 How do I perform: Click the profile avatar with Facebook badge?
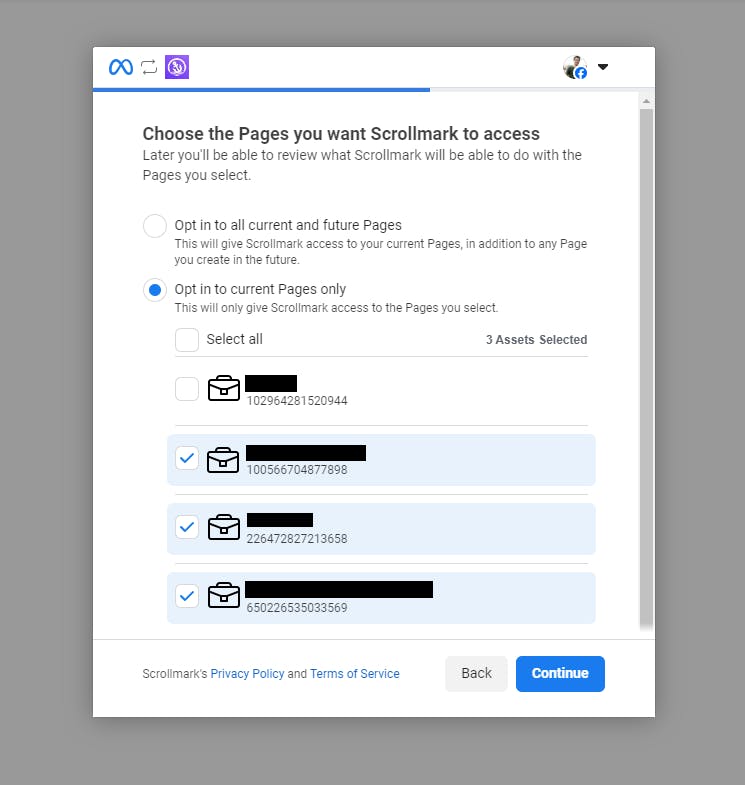click(575, 67)
